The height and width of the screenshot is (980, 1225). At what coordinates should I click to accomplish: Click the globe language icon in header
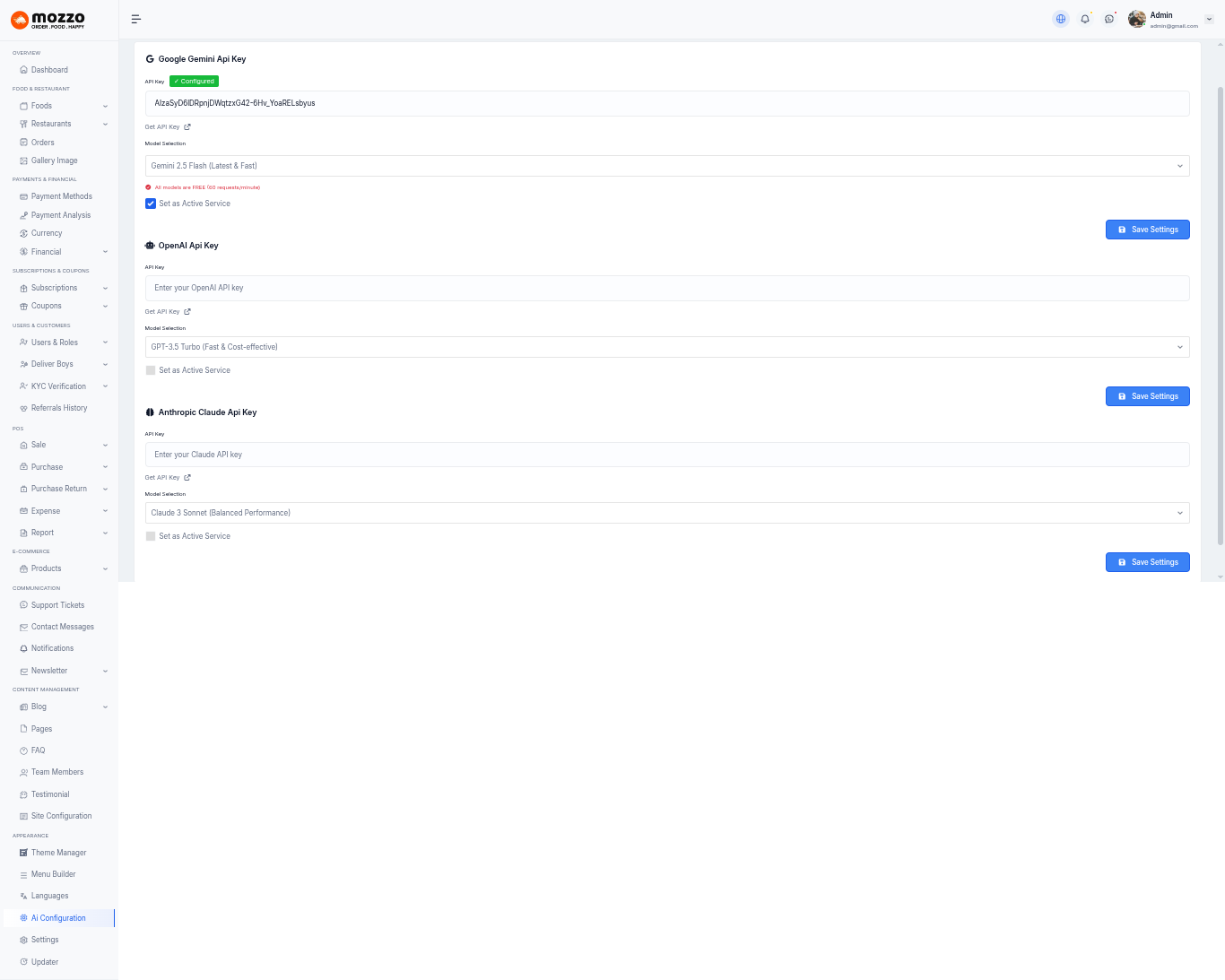[1061, 19]
